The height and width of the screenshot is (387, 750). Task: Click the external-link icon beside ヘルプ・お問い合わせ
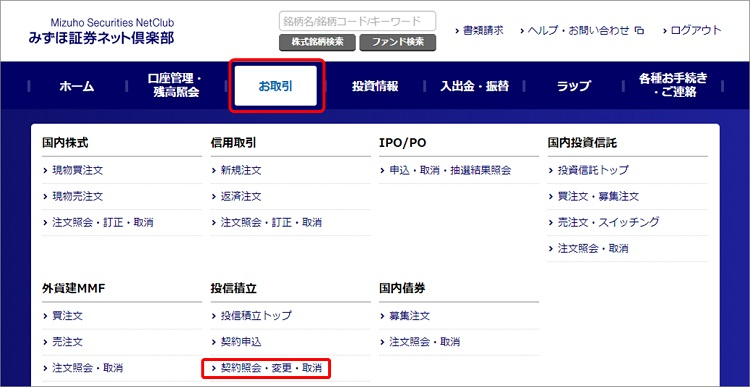point(639,31)
